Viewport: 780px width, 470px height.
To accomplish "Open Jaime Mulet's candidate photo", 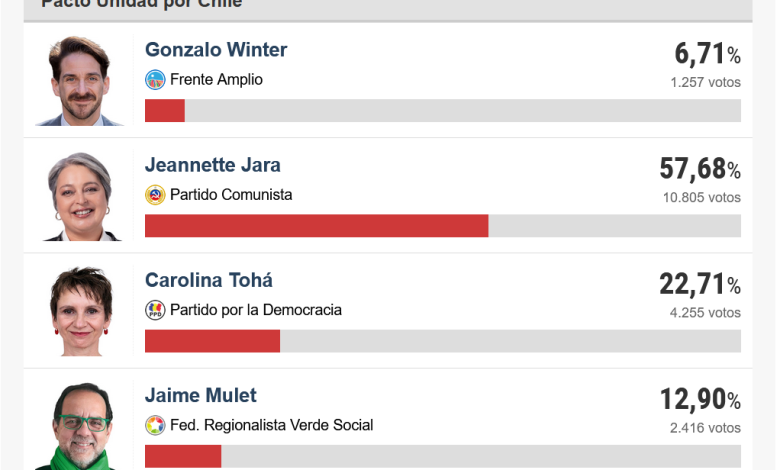I will (x=80, y=426).
